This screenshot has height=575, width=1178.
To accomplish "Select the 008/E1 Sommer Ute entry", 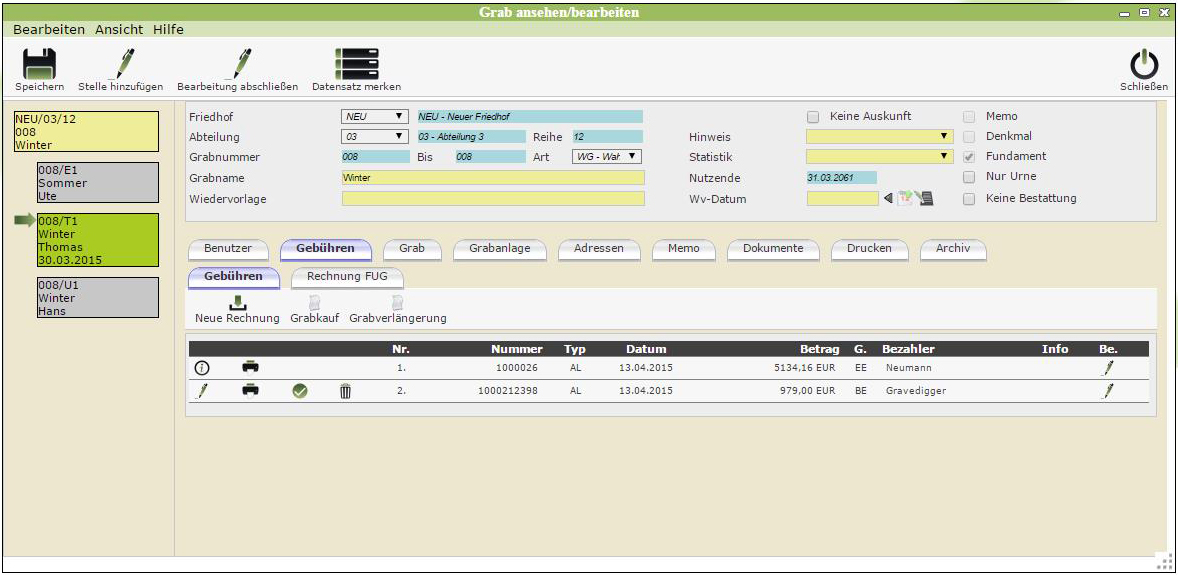I will [97, 183].
